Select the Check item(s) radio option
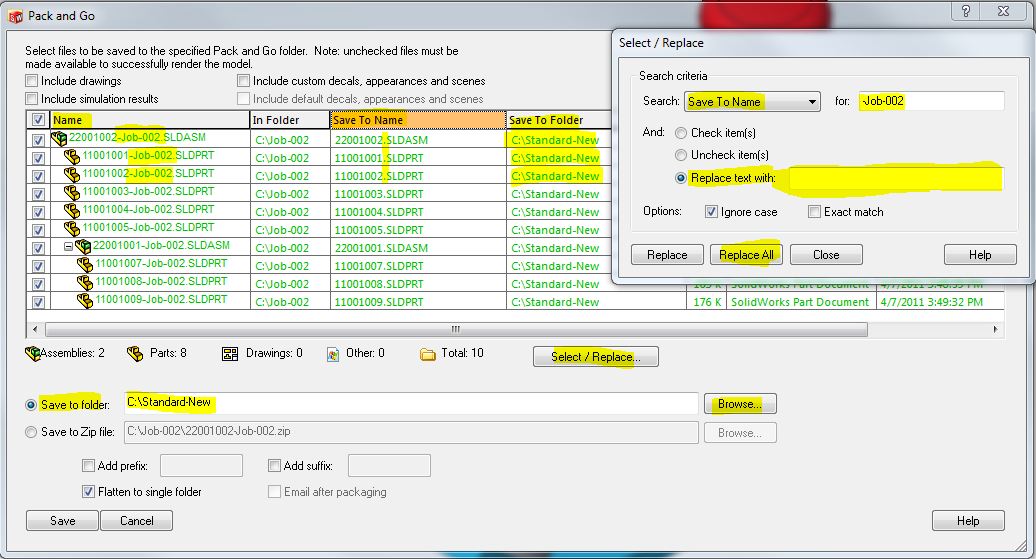This screenshot has height=559, width=1036. tap(681, 133)
